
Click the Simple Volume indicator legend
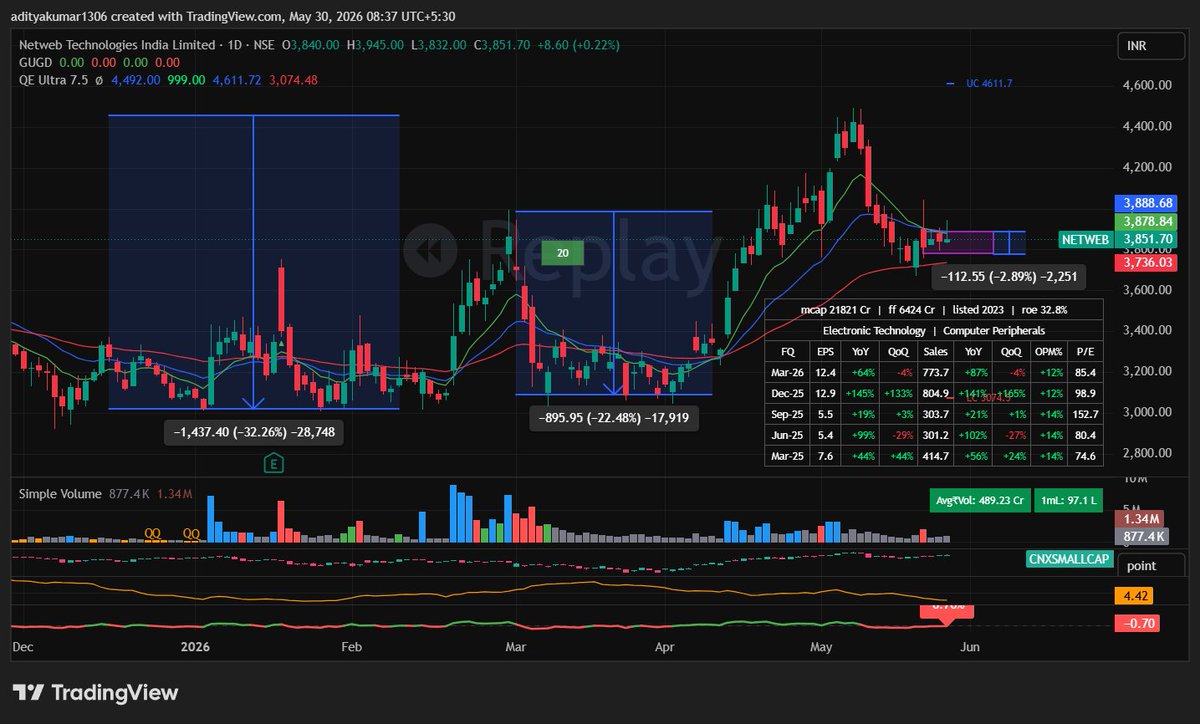60,494
